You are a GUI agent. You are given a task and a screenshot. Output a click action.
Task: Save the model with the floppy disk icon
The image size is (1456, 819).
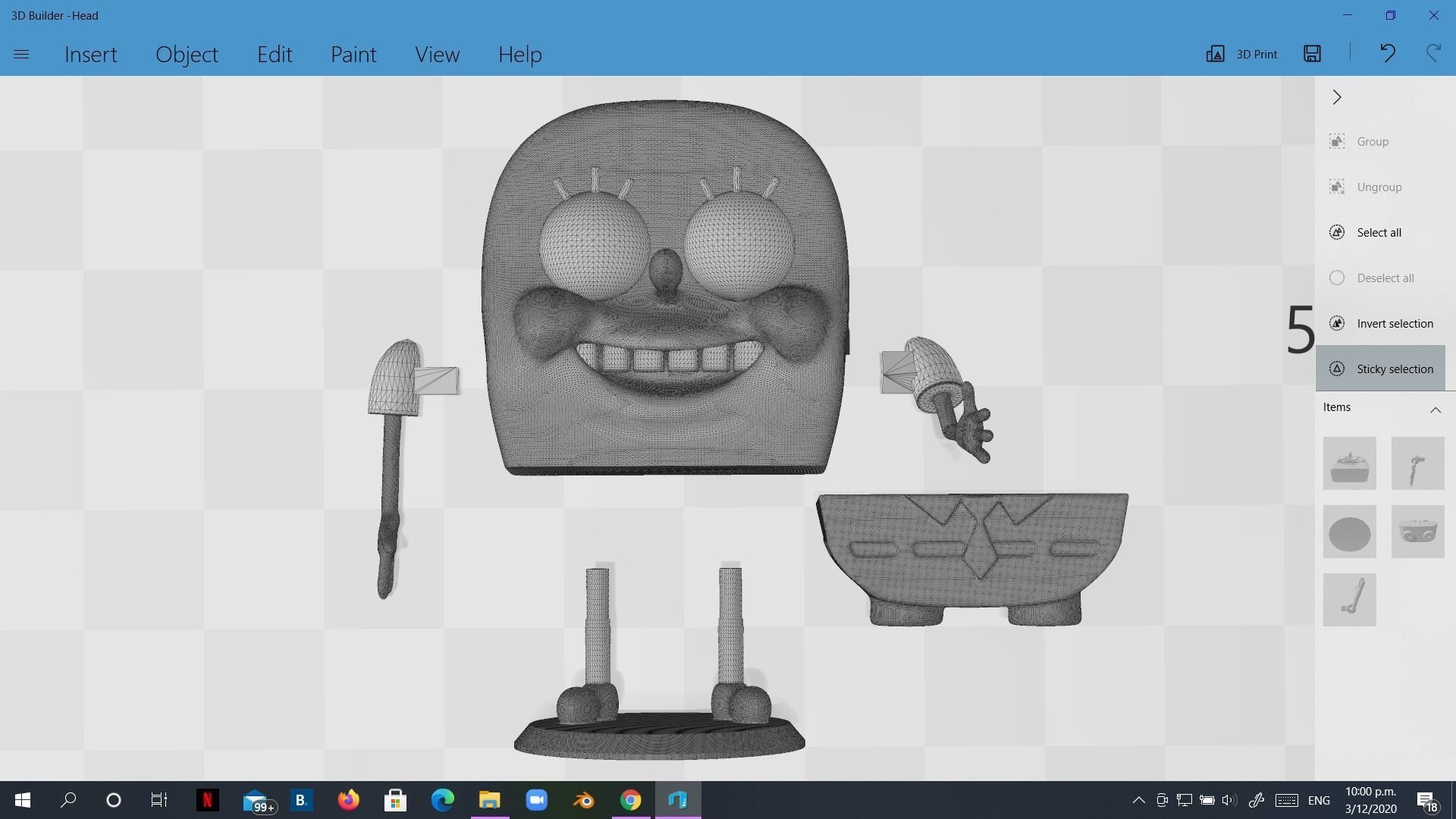pos(1313,53)
